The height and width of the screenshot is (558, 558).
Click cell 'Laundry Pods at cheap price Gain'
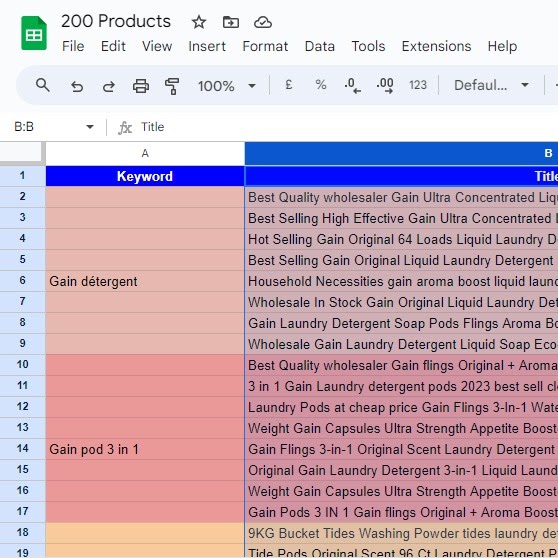(401, 407)
